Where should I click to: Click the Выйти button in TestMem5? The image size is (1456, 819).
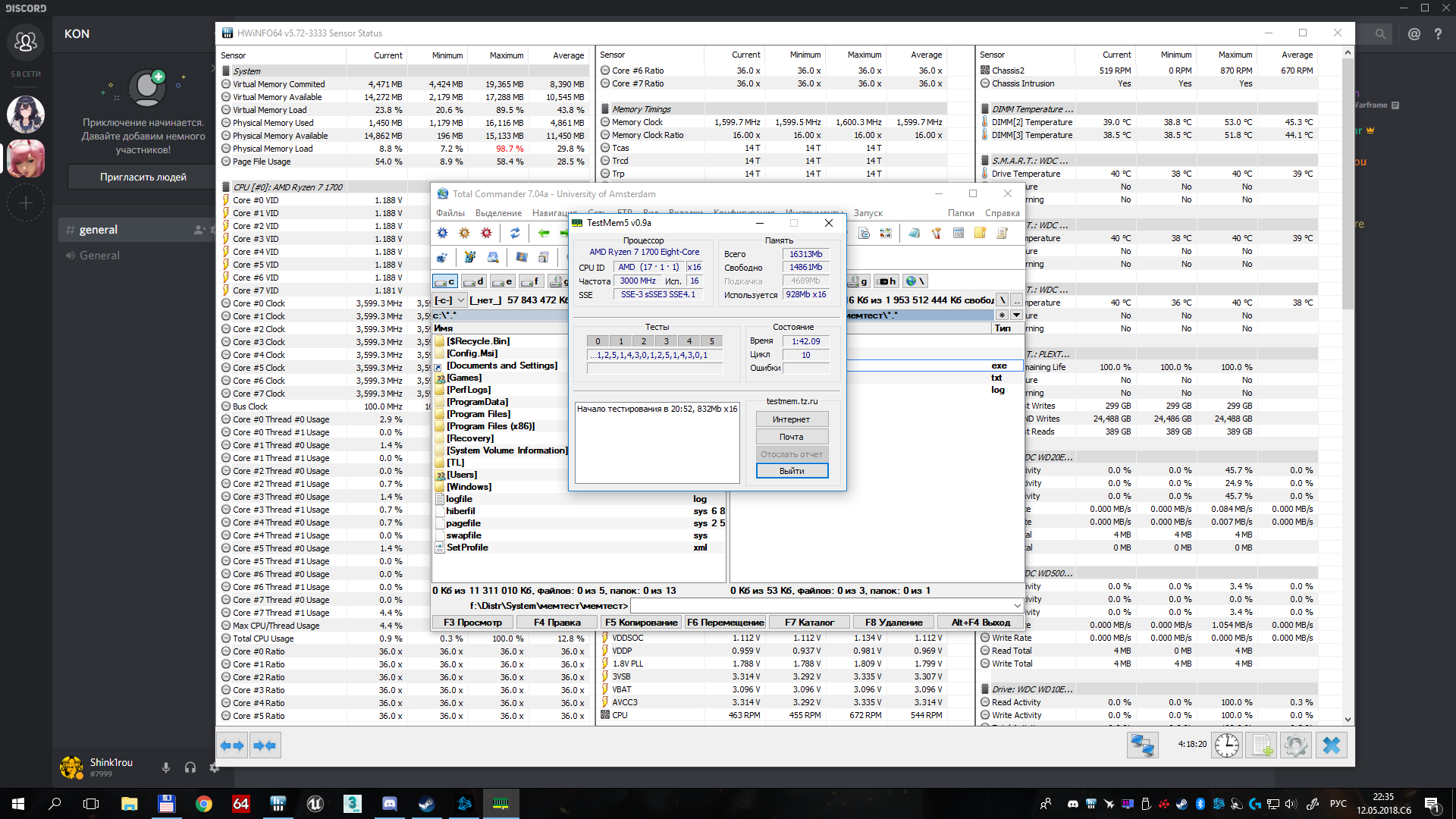click(792, 471)
